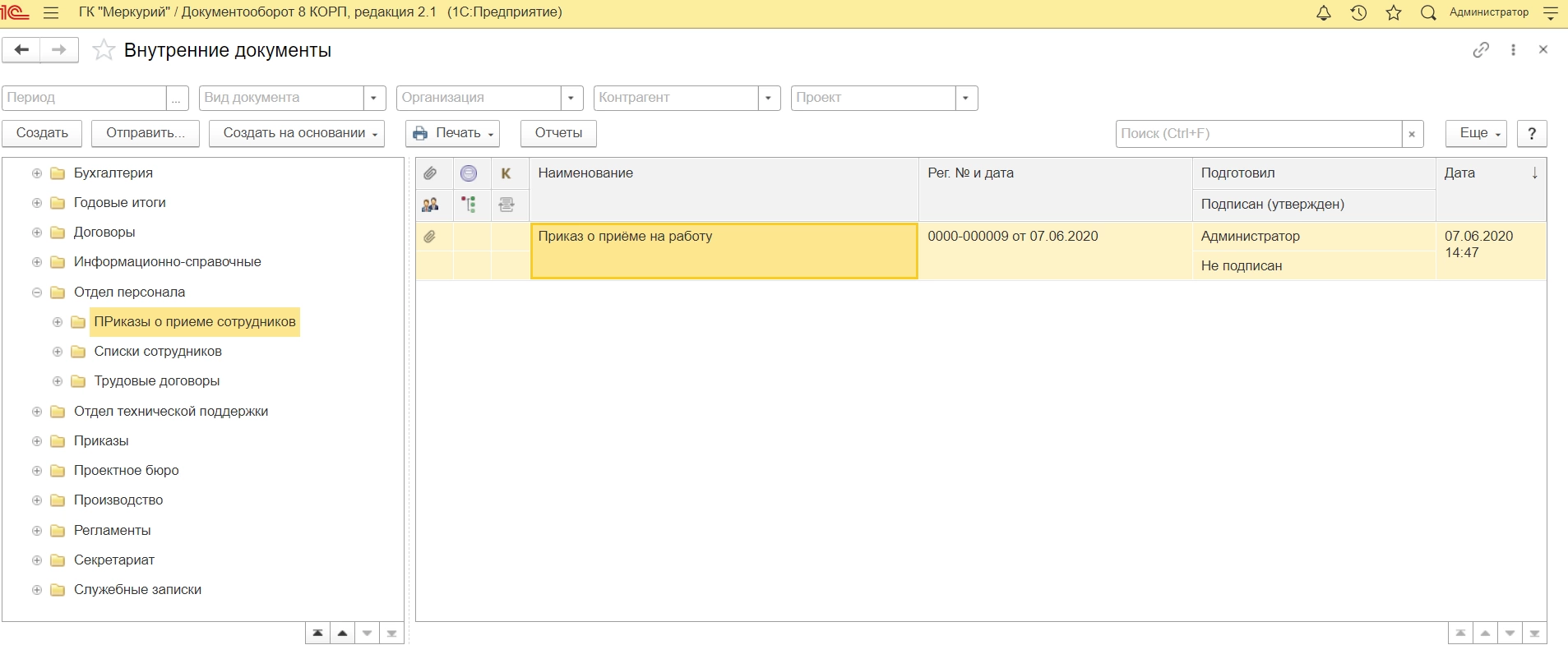This screenshot has width=1568, height=645.
Task: Open favorites star in title bar
Action: (1394, 13)
